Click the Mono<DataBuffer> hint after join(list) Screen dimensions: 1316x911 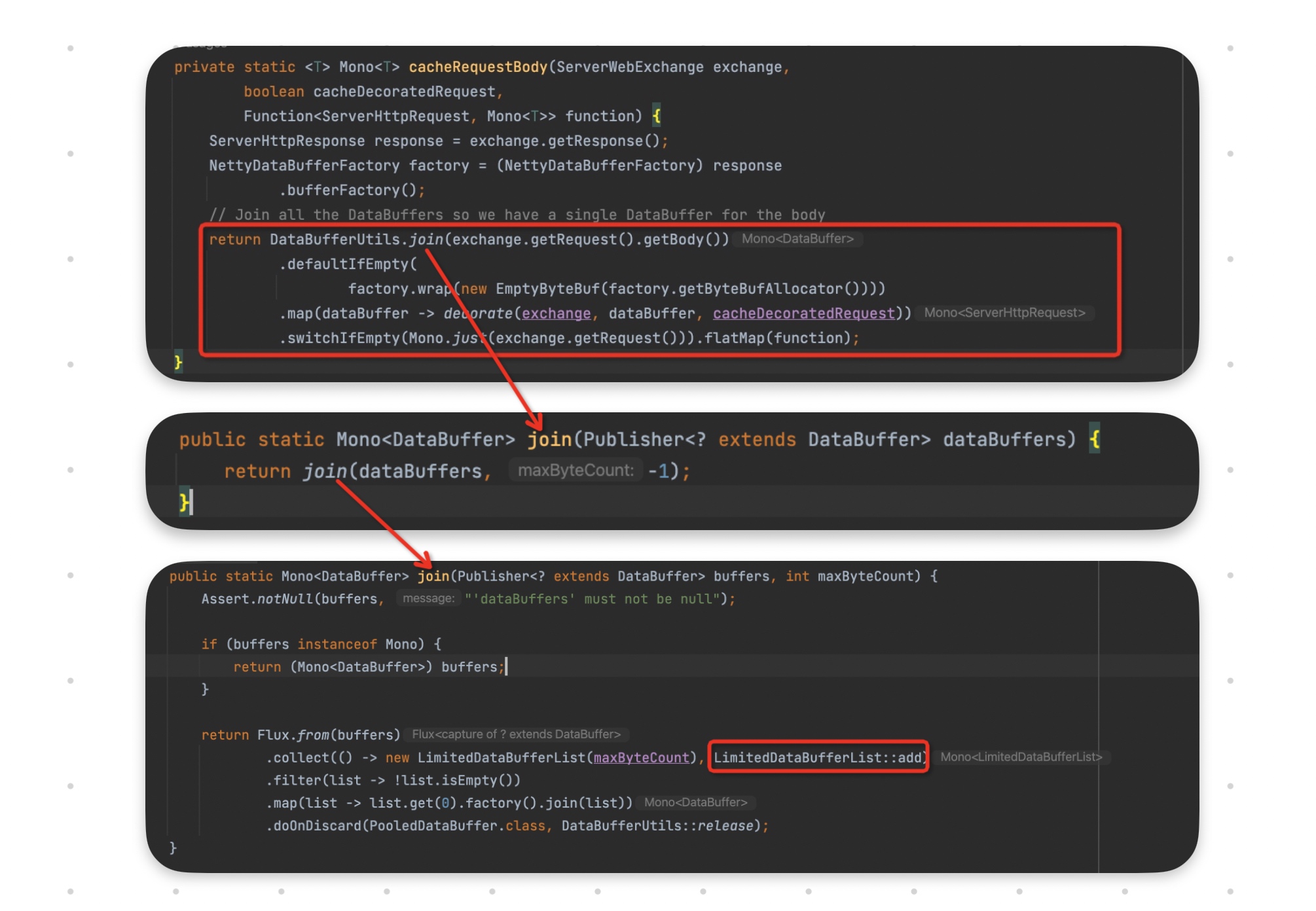(695, 802)
